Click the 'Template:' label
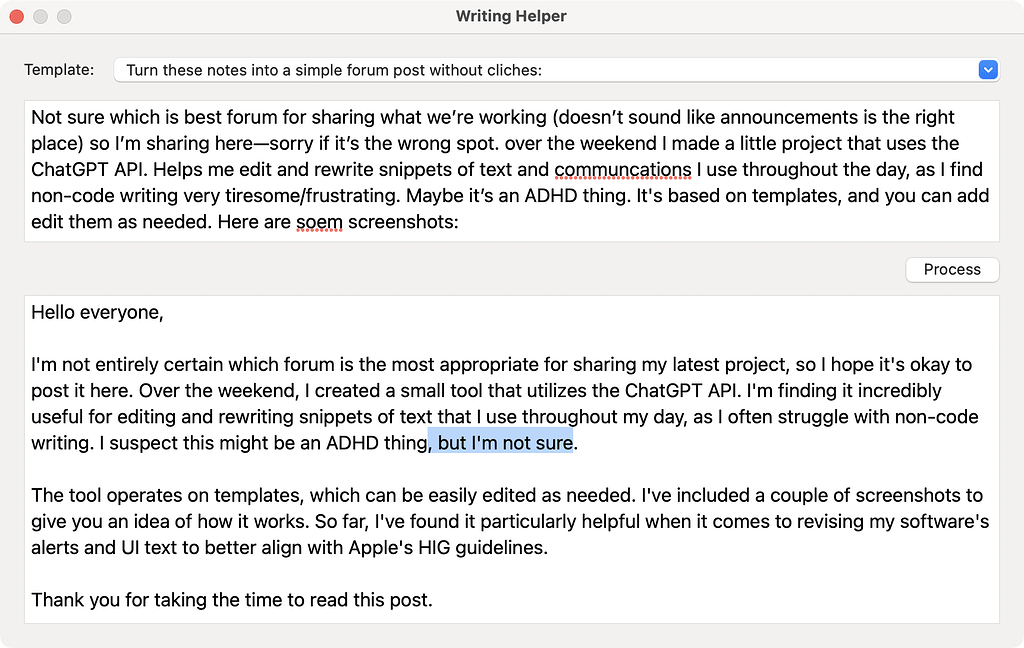The width and height of the screenshot is (1024, 648). 59,70
